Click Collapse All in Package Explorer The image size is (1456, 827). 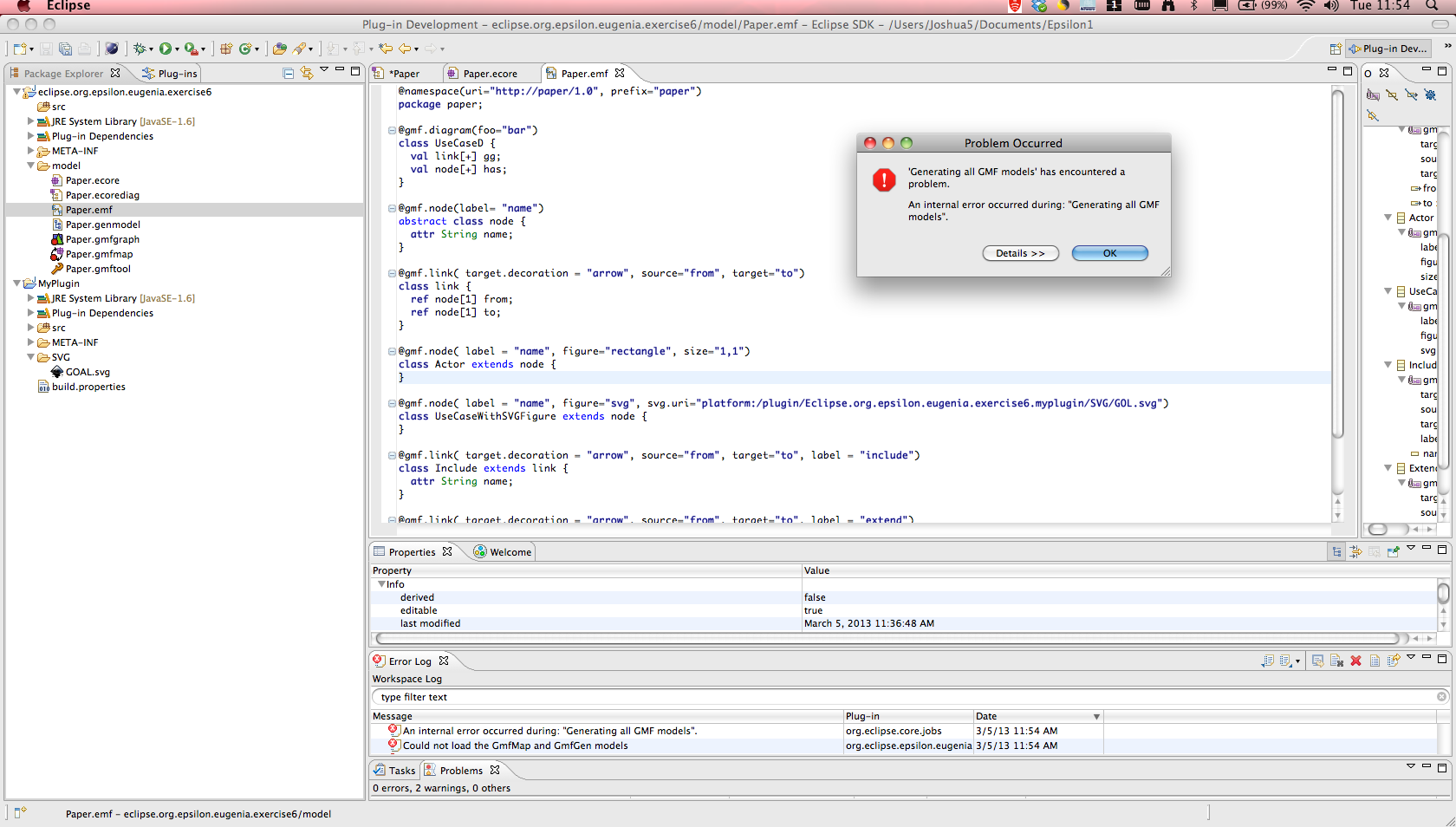(x=288, y=74)
